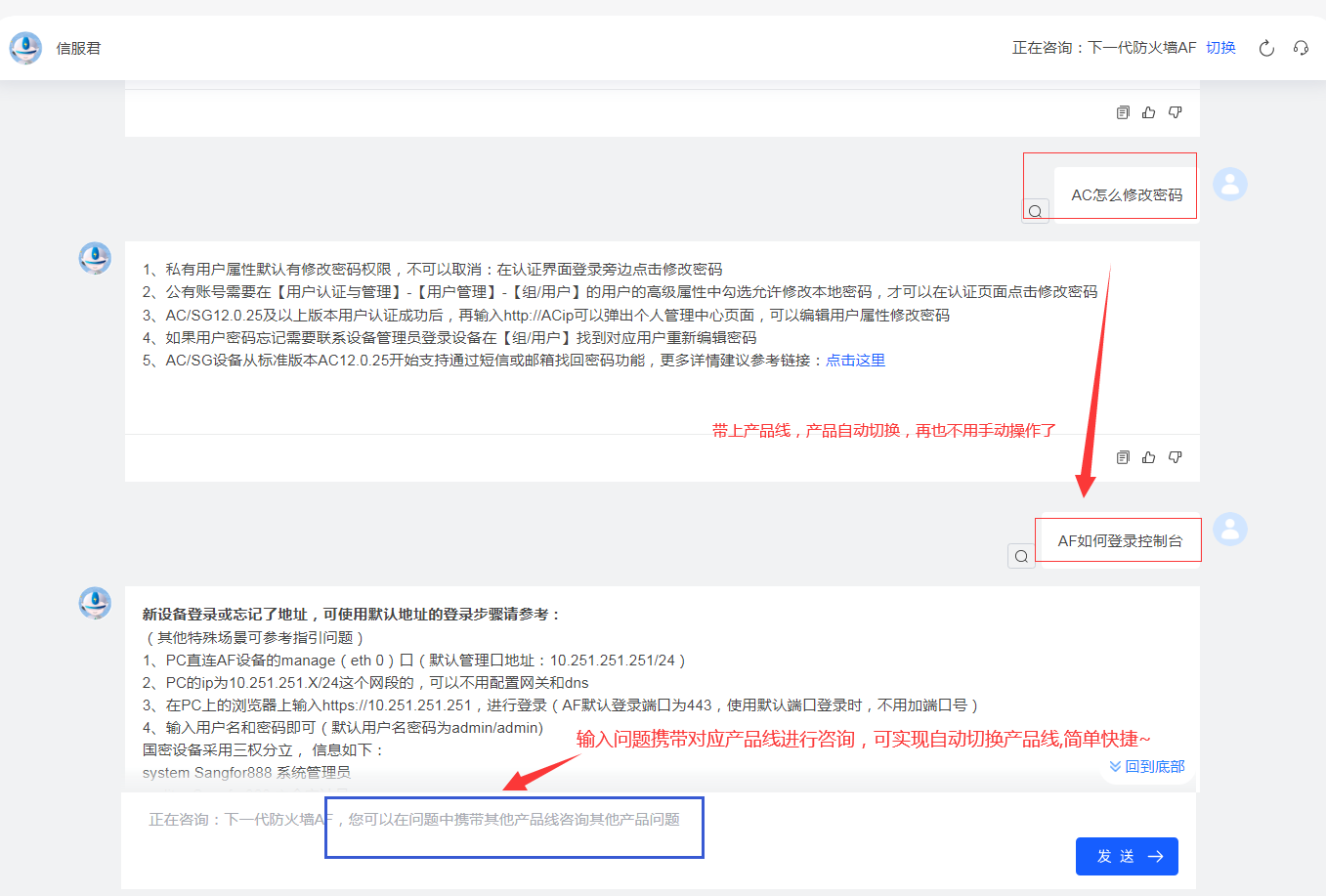Click the user avatar next to AC怎么修改密码

[x=1230, y=184]
